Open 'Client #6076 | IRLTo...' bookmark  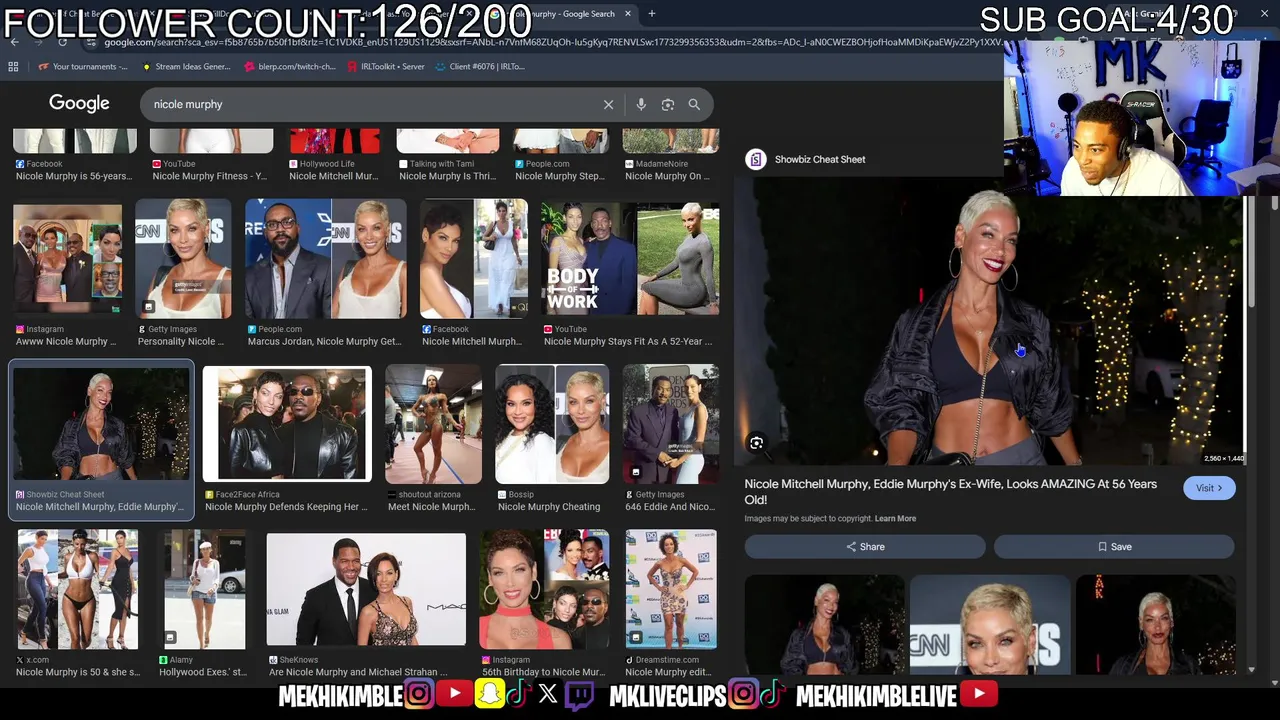[480, 67]
